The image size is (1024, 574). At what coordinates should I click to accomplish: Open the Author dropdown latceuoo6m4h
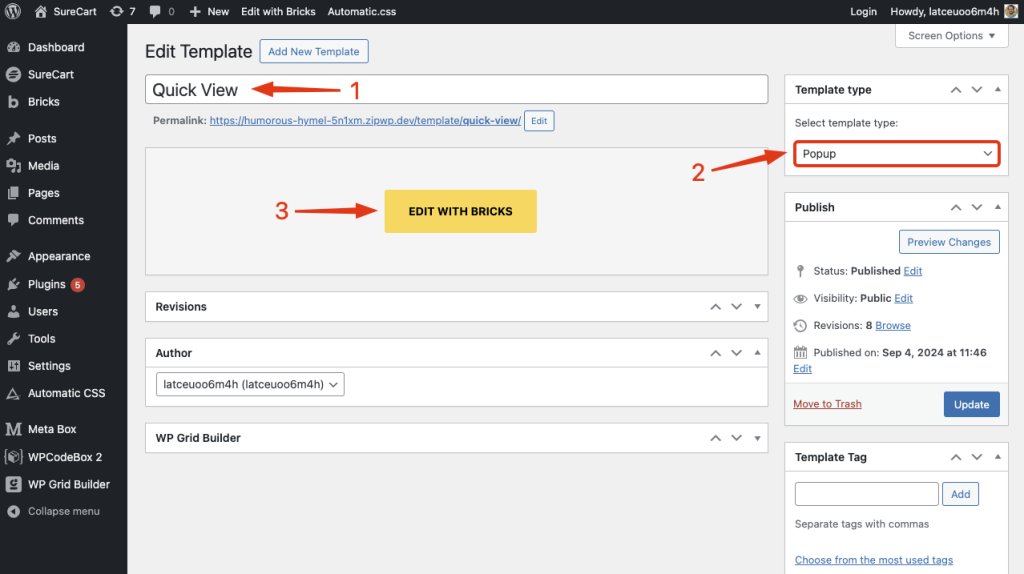coord(250,384)
